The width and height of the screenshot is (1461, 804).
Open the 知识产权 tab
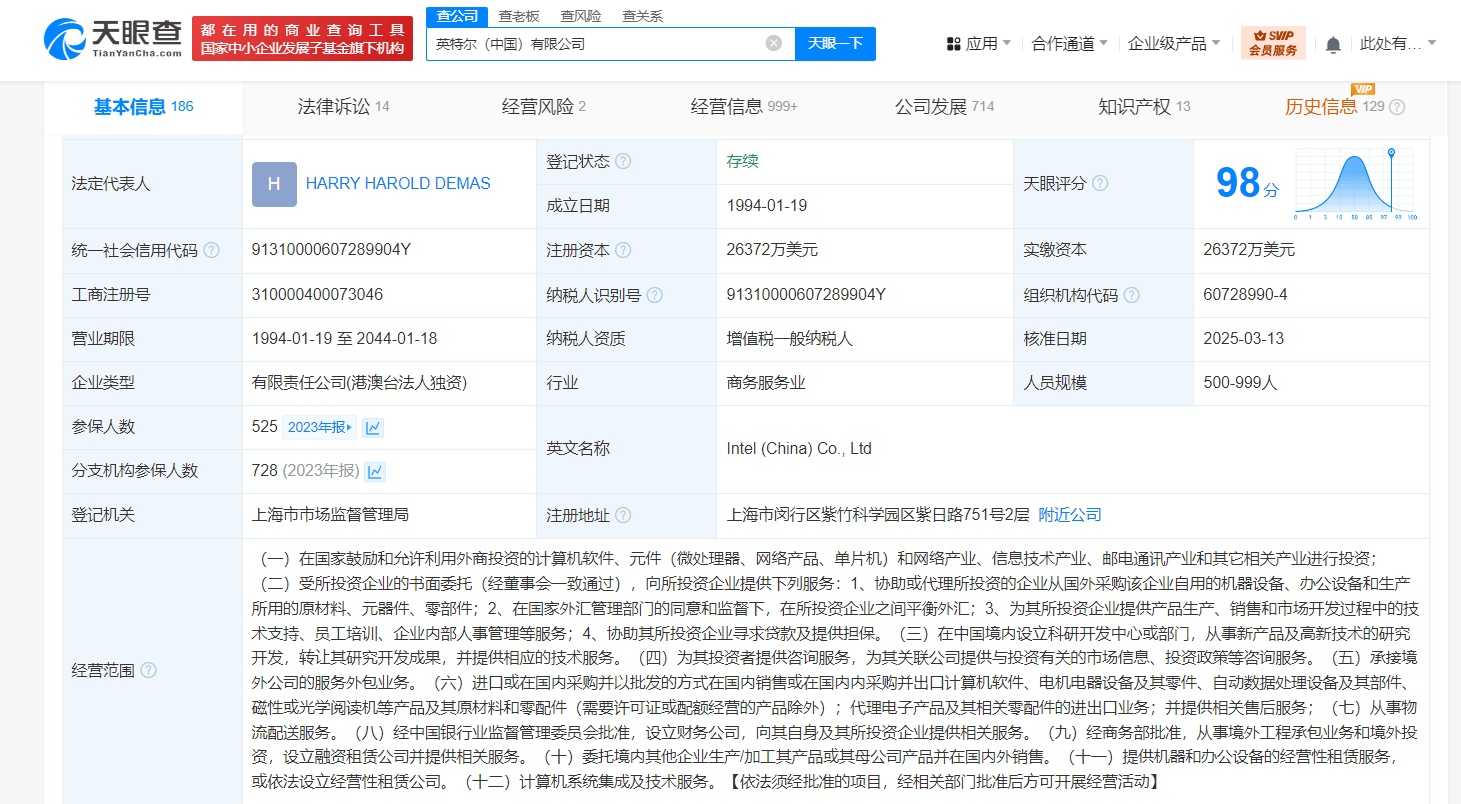click(x=1145, y=107)
